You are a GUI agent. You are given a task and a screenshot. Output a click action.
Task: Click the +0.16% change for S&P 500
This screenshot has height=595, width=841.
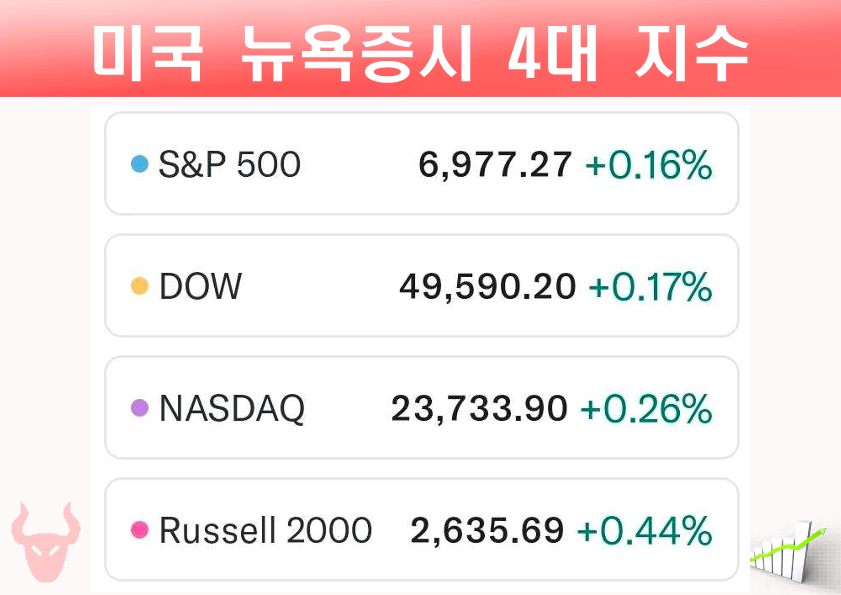[x=648, y=164]
